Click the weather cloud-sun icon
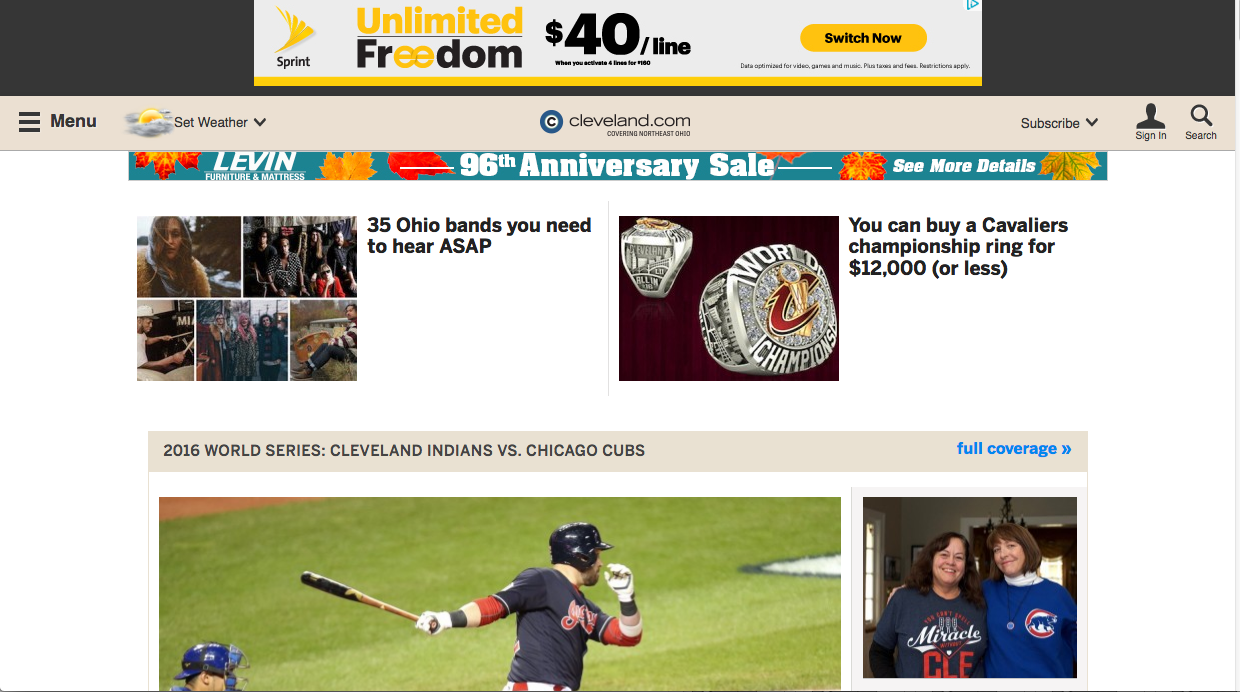This screenshot has height=692, width=1240. pyautogui.click(x=148, y=122)
